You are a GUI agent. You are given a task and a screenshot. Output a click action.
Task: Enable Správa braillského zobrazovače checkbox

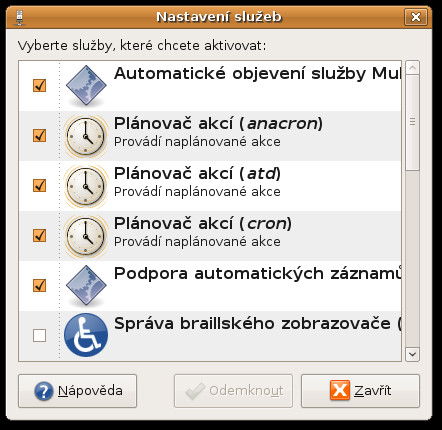(39, 335)
